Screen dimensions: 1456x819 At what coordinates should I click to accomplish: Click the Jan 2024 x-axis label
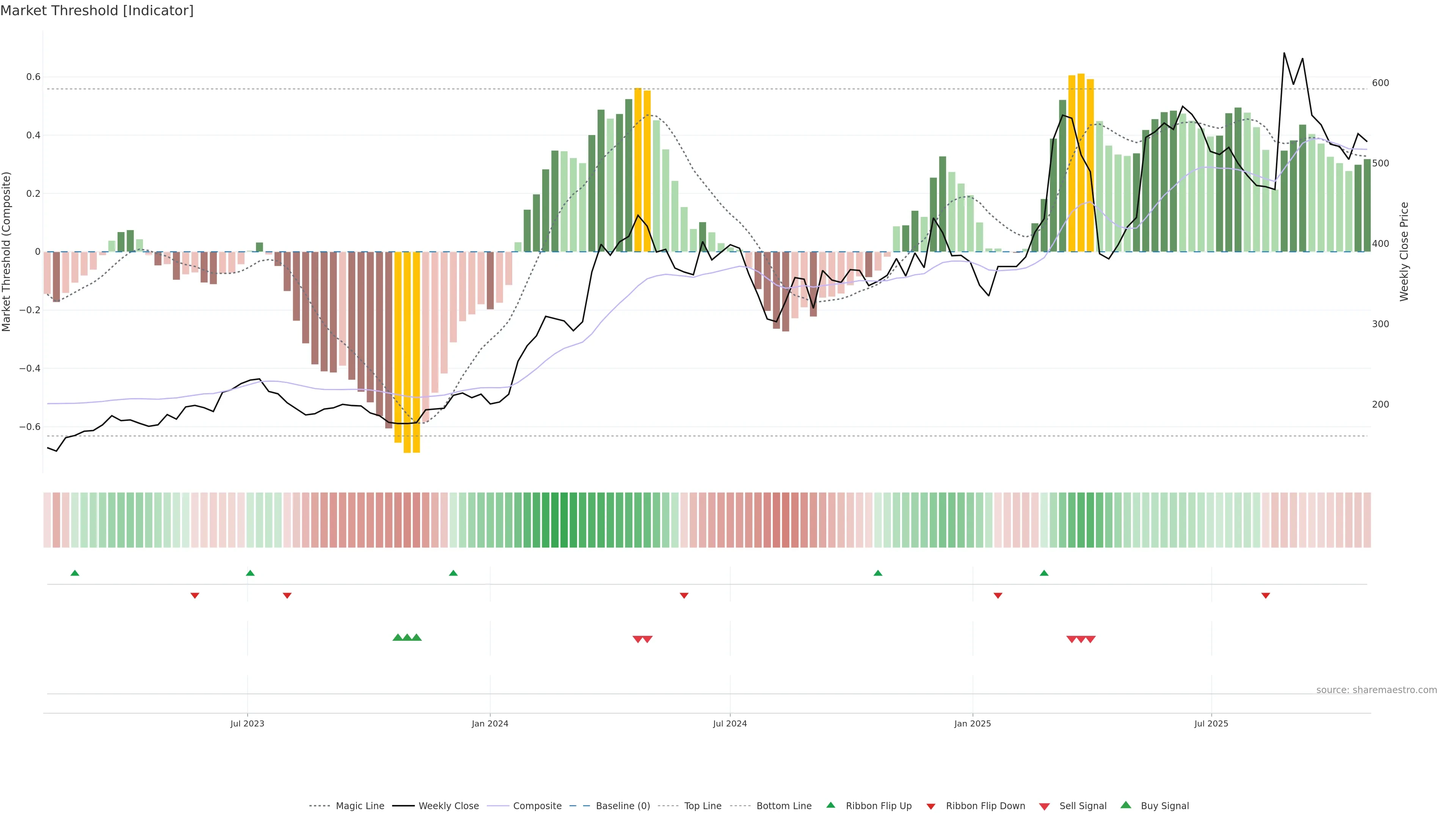click(490, 723)
